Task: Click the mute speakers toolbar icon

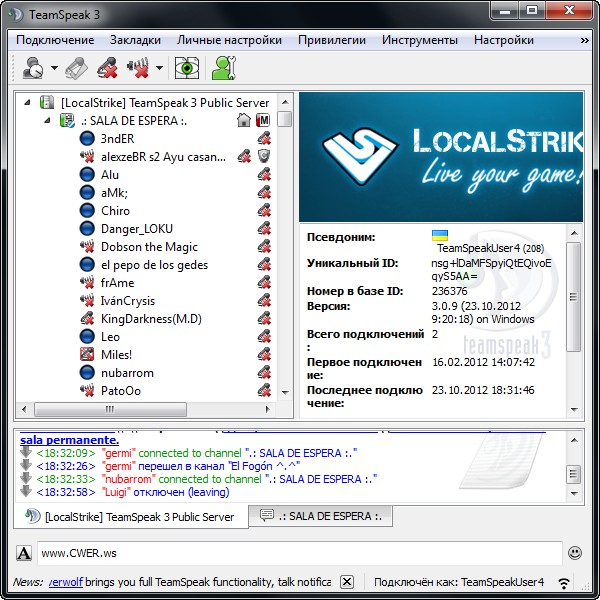Action: tap(138, 69)
